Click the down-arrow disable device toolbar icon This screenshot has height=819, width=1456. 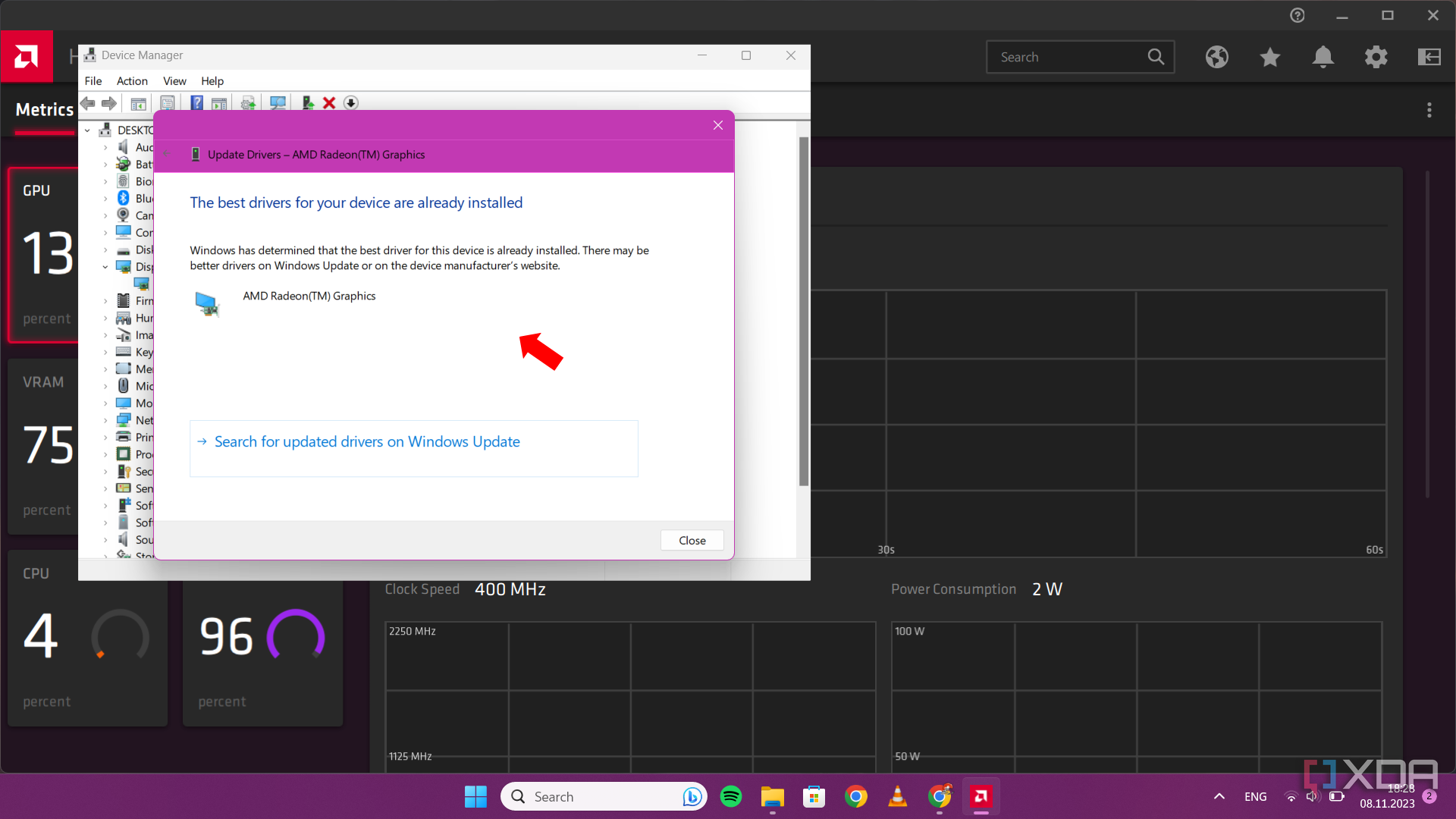(x=351, y=103)
